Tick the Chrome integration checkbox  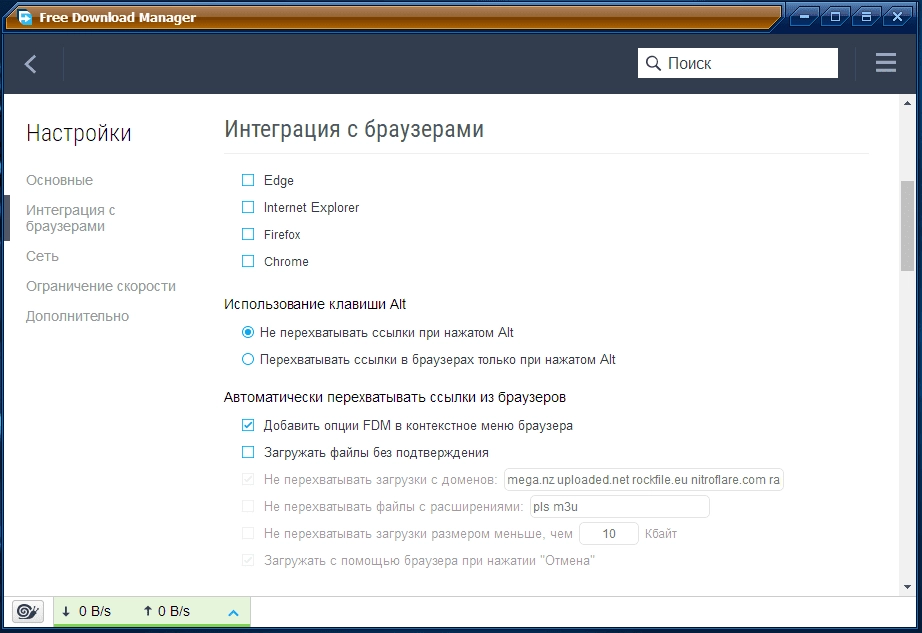pyautogui.click(x=248, y=261)
